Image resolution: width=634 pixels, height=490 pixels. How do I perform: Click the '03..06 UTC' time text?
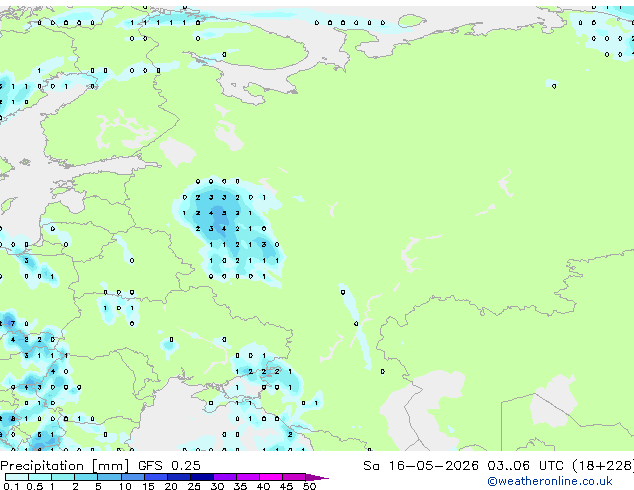(525, 466)
